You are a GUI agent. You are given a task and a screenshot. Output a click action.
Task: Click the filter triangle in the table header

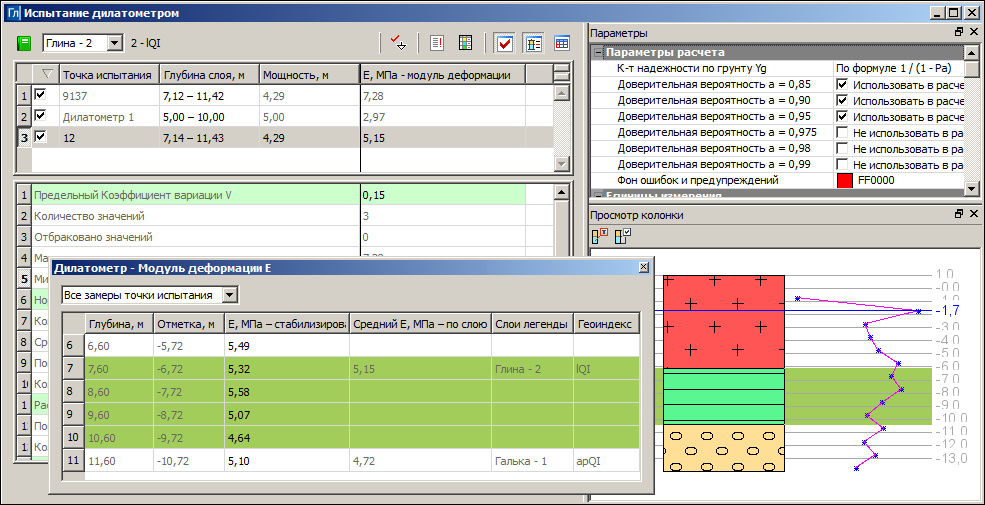(46, 75)
